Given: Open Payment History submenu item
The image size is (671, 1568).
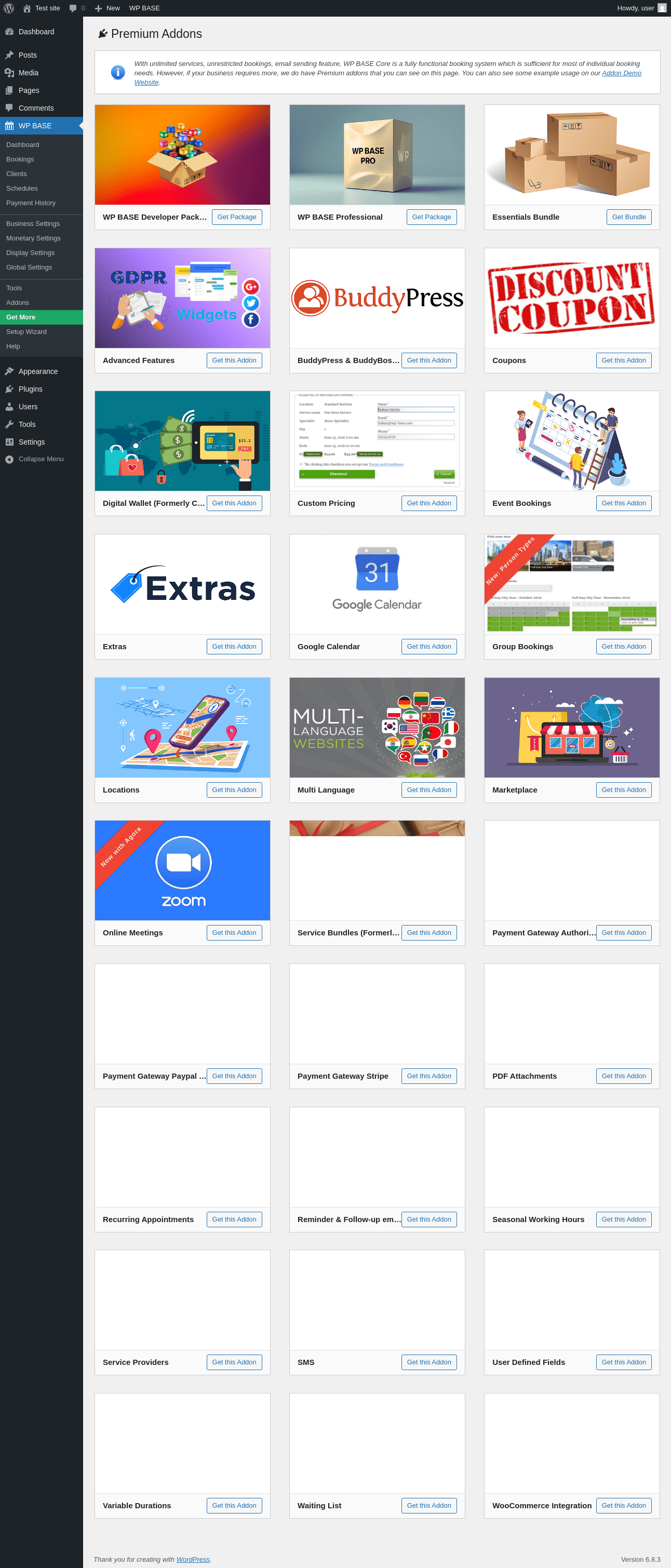Looking at the screenshot, I should pyautogui.click(x=31, y=203).
